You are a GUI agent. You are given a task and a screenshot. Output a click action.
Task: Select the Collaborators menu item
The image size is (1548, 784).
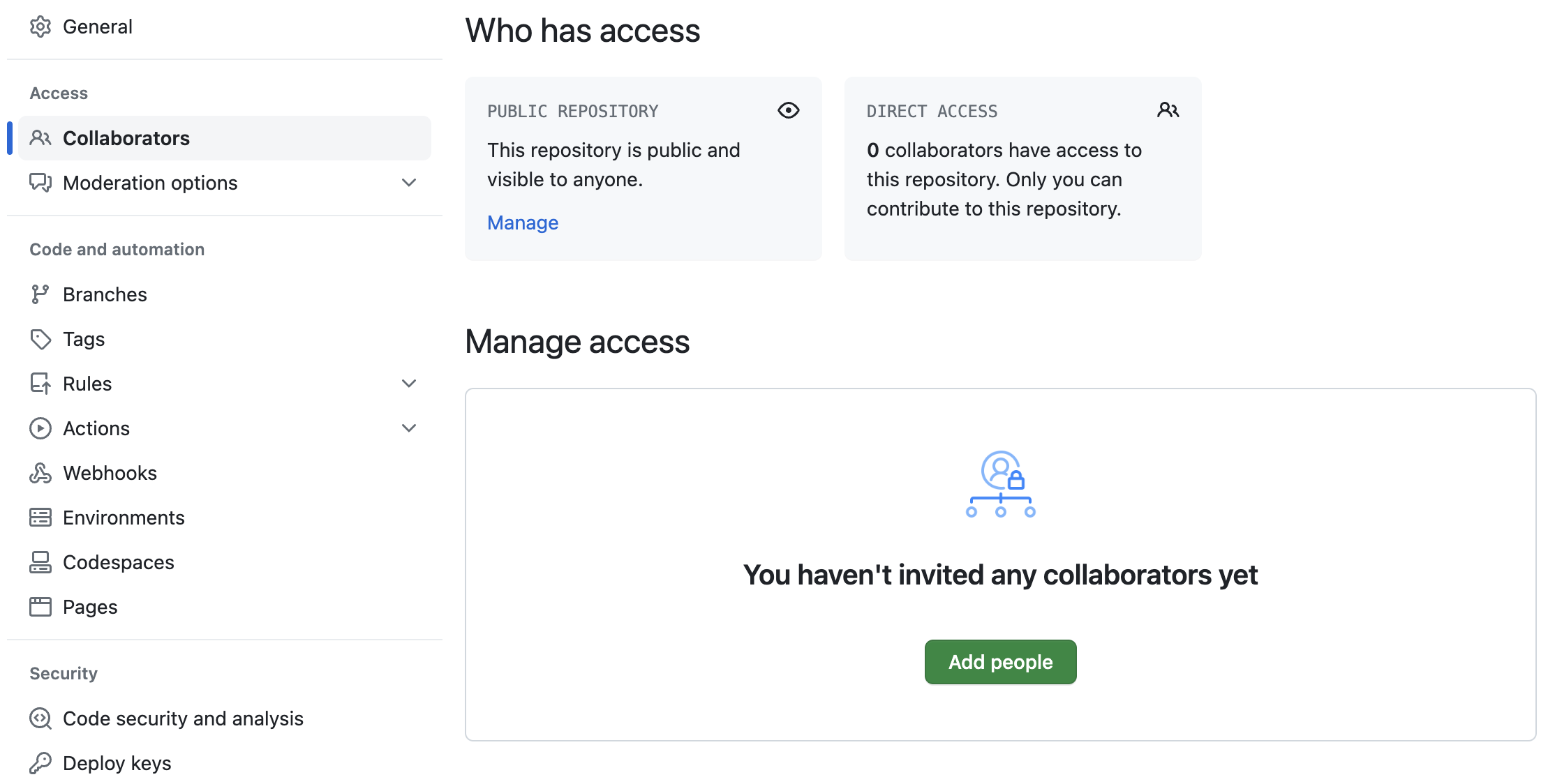tap(126, 138)
